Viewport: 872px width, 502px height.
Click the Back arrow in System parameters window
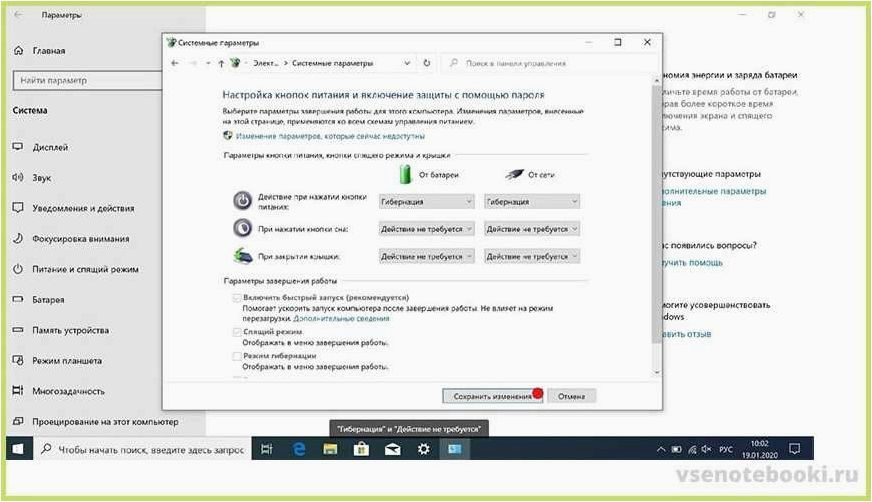tap(175, 63)
